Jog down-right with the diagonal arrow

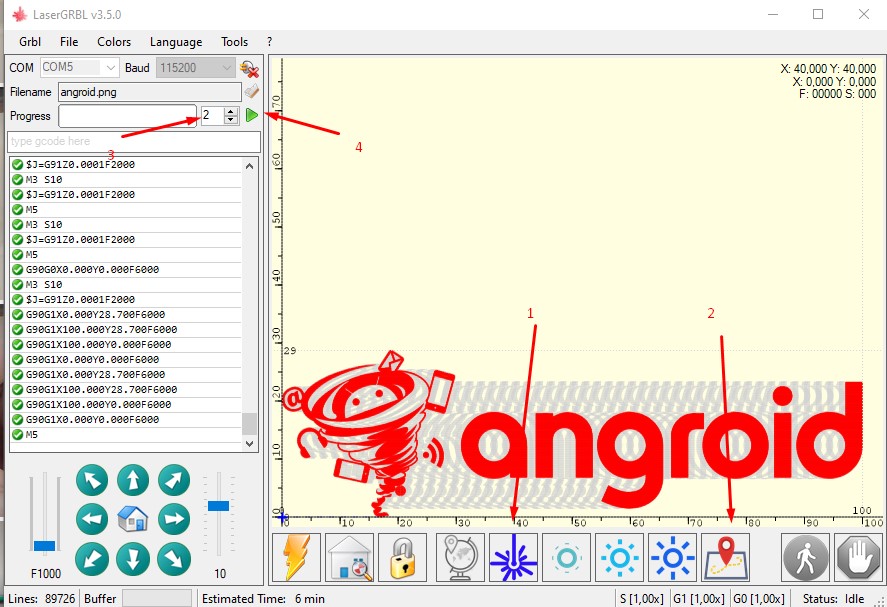(x=174, y=558)
